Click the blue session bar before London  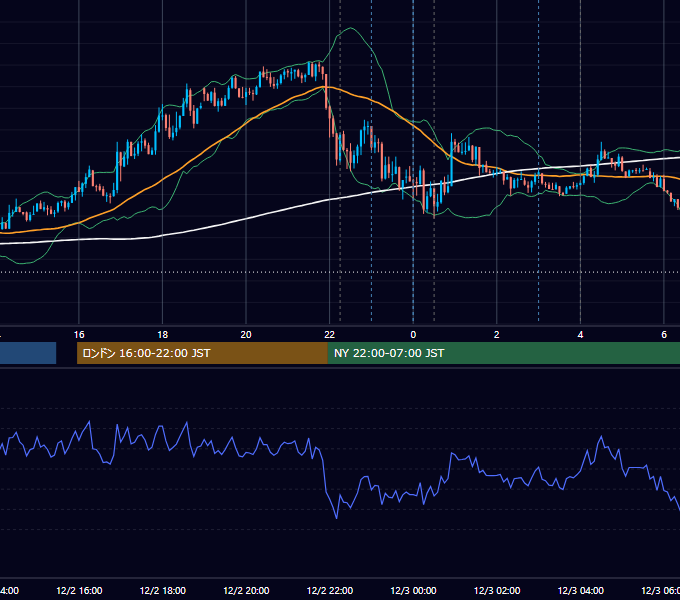[x=28, y=353]
